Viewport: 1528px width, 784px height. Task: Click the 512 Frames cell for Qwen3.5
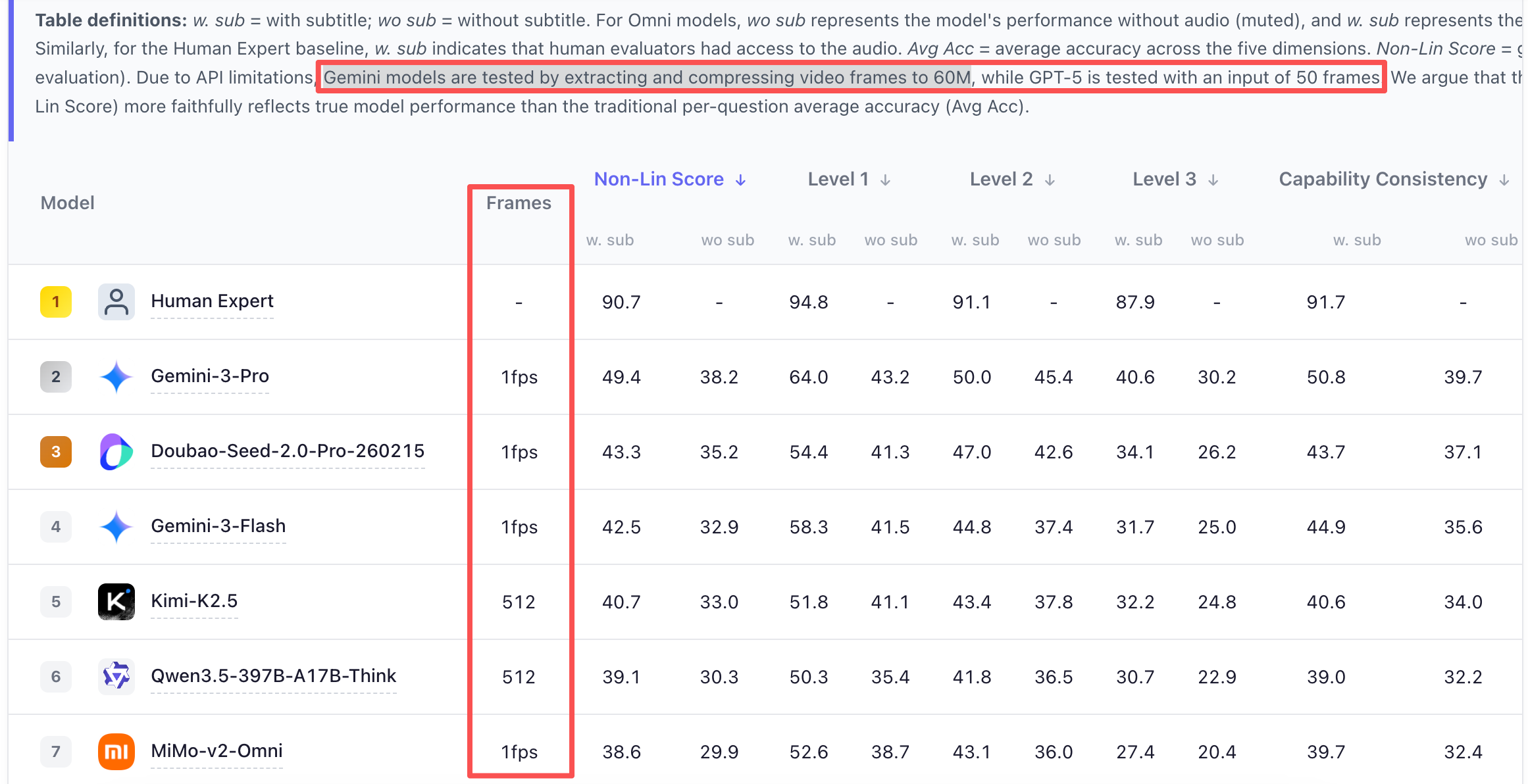[x=519, y=677]
